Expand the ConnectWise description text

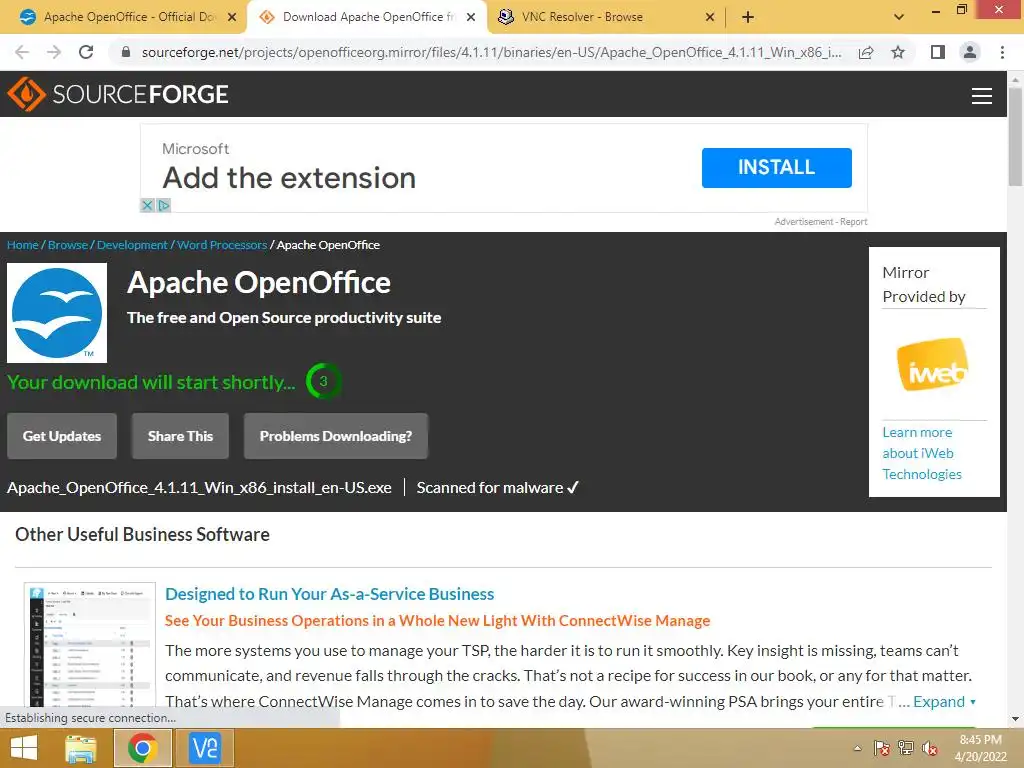[944, 701]
